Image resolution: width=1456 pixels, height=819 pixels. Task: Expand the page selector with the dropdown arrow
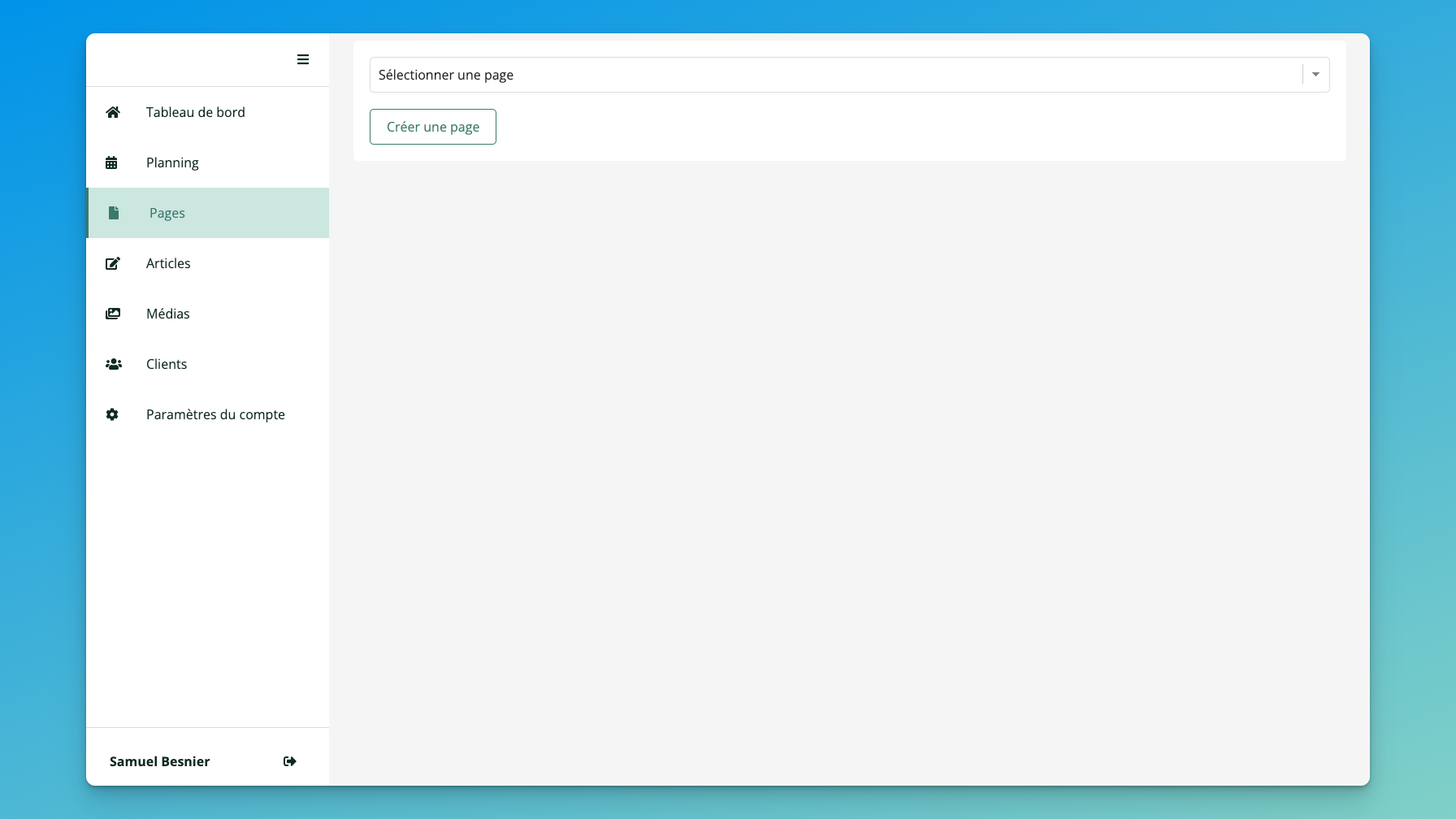pyautogui.click(x=1315, y=75)
